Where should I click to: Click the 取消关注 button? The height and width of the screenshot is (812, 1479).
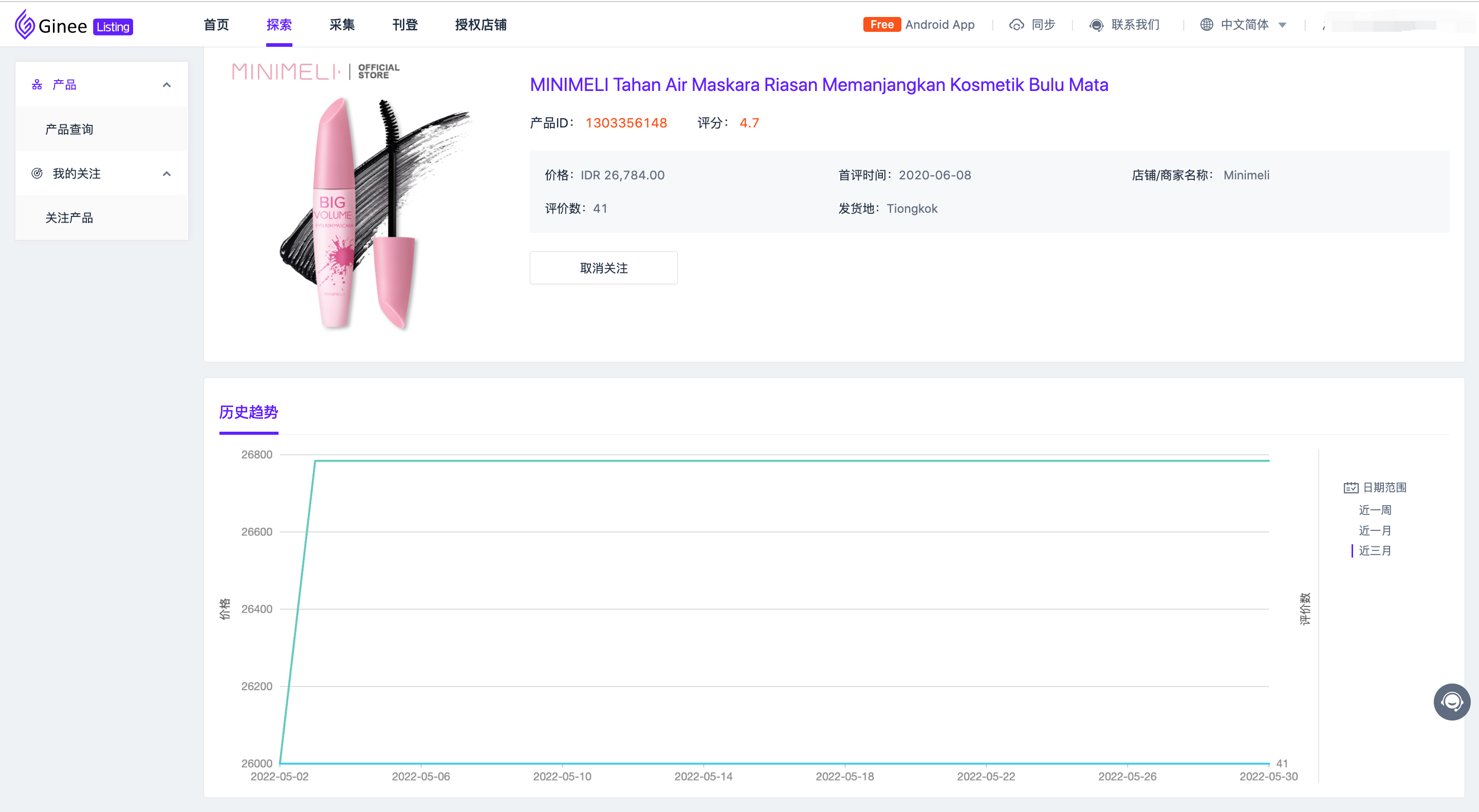[603, 268]
